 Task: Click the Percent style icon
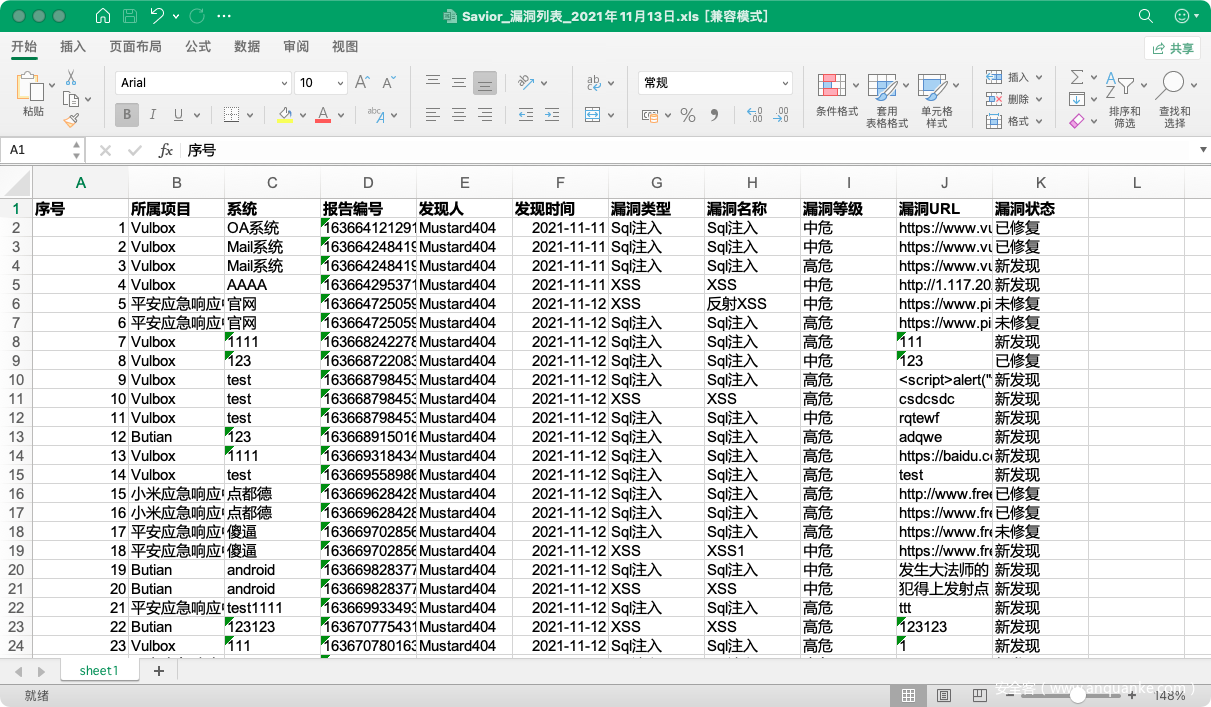point(687,115)
